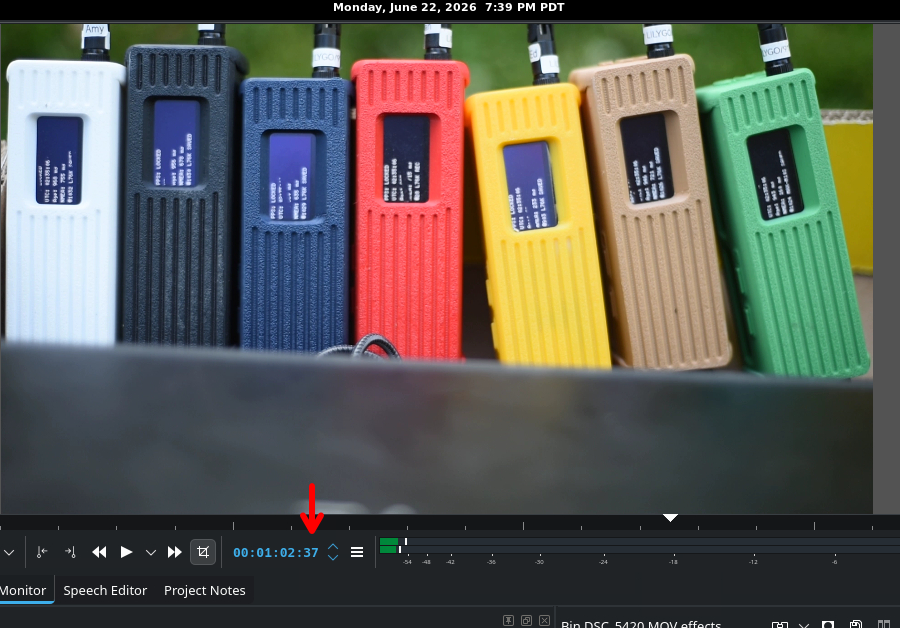Float the dock panel with detach icon
The height and width of the screenshot is (628, 900).
pos(526,621)
